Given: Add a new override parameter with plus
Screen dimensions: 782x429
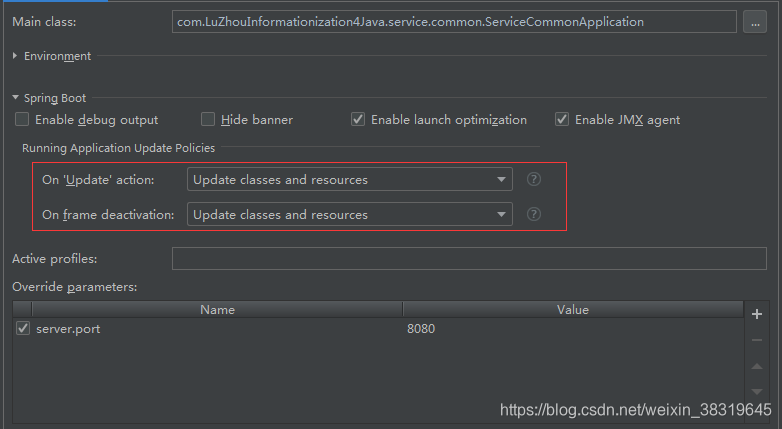Looking at the screenshot, I should point(757,314).
